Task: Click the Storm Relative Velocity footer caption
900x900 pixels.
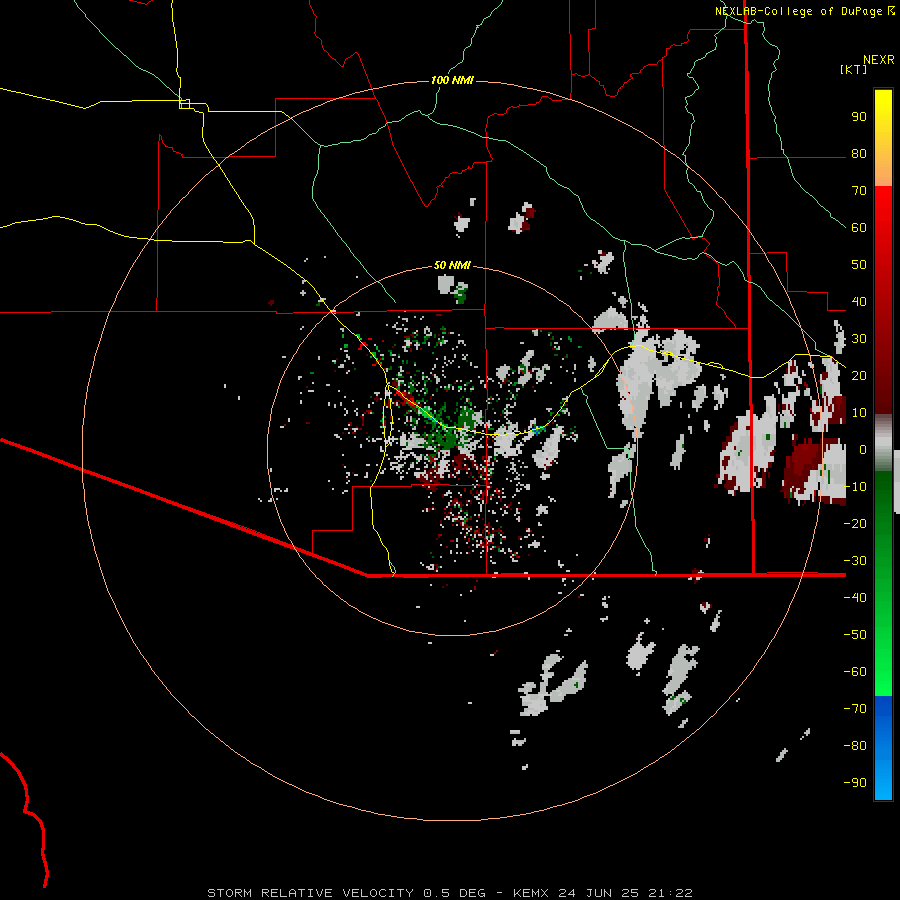Action: [450, 893]
